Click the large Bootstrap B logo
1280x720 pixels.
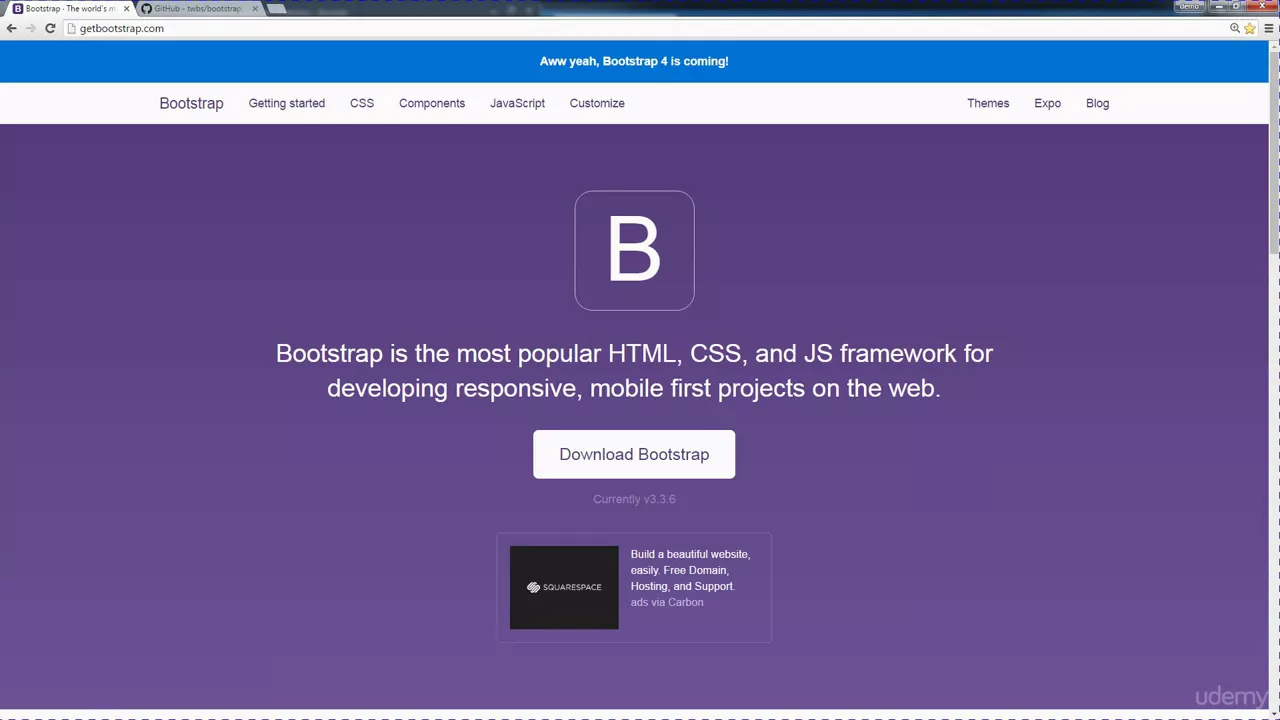pyautogui.click(x=634, y=250)
